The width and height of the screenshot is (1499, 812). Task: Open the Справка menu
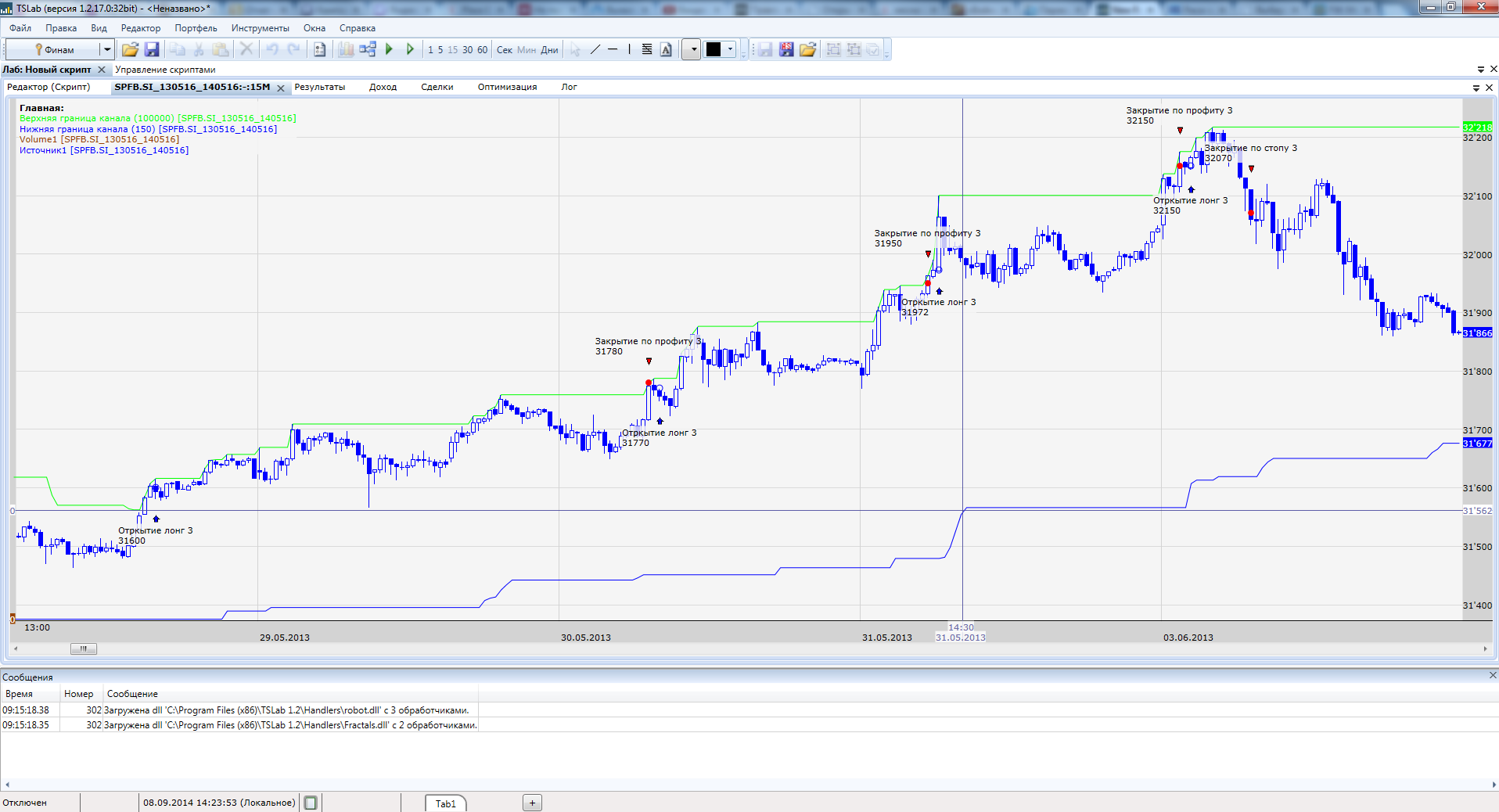(358, 28)
